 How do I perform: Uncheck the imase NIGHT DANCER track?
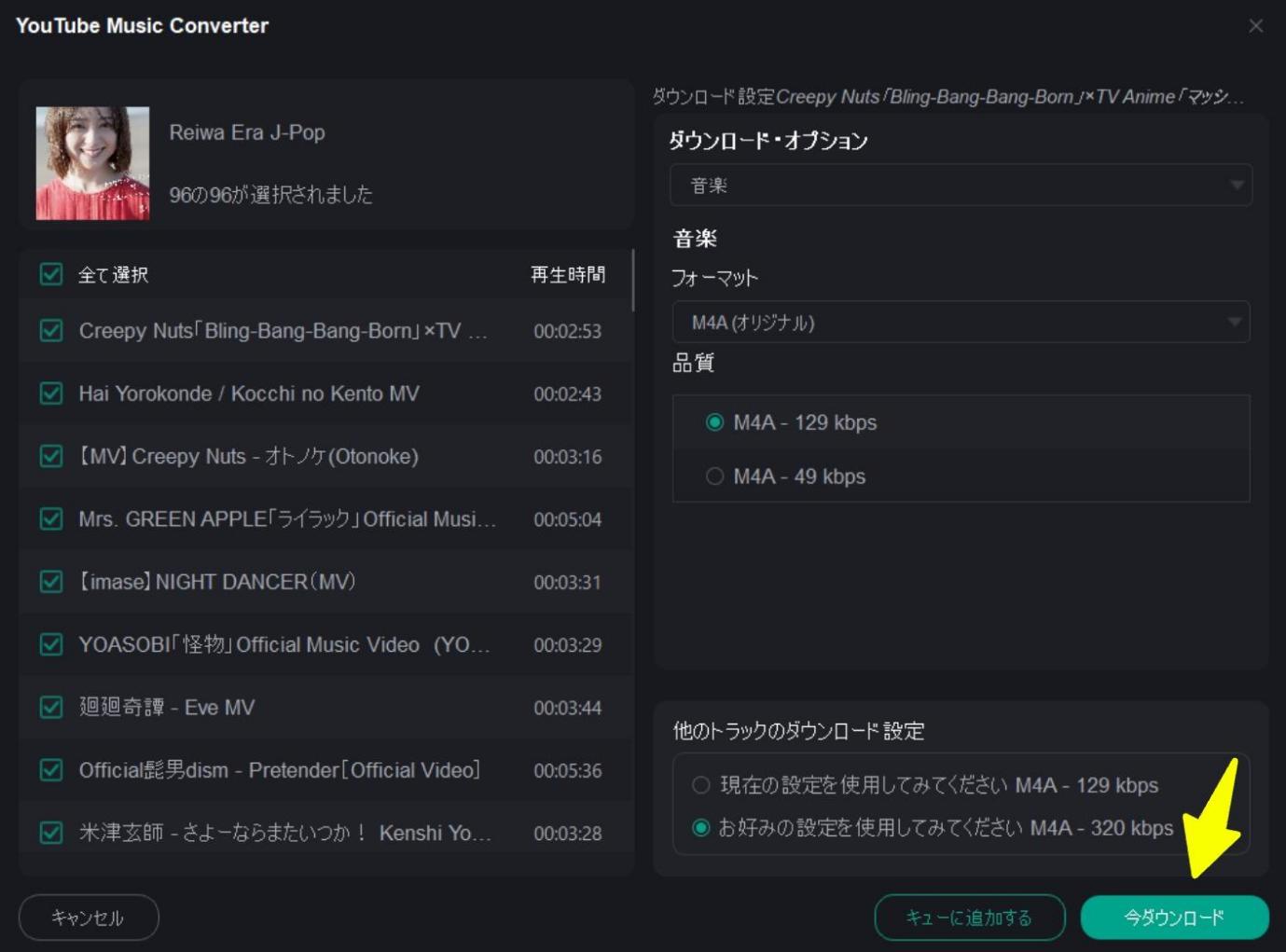[x=51, y=582]
